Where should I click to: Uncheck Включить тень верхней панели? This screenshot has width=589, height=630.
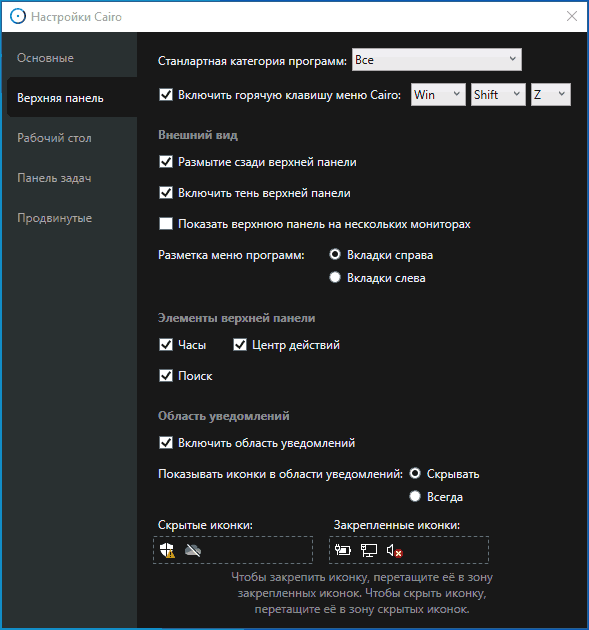tap(166, 193)
